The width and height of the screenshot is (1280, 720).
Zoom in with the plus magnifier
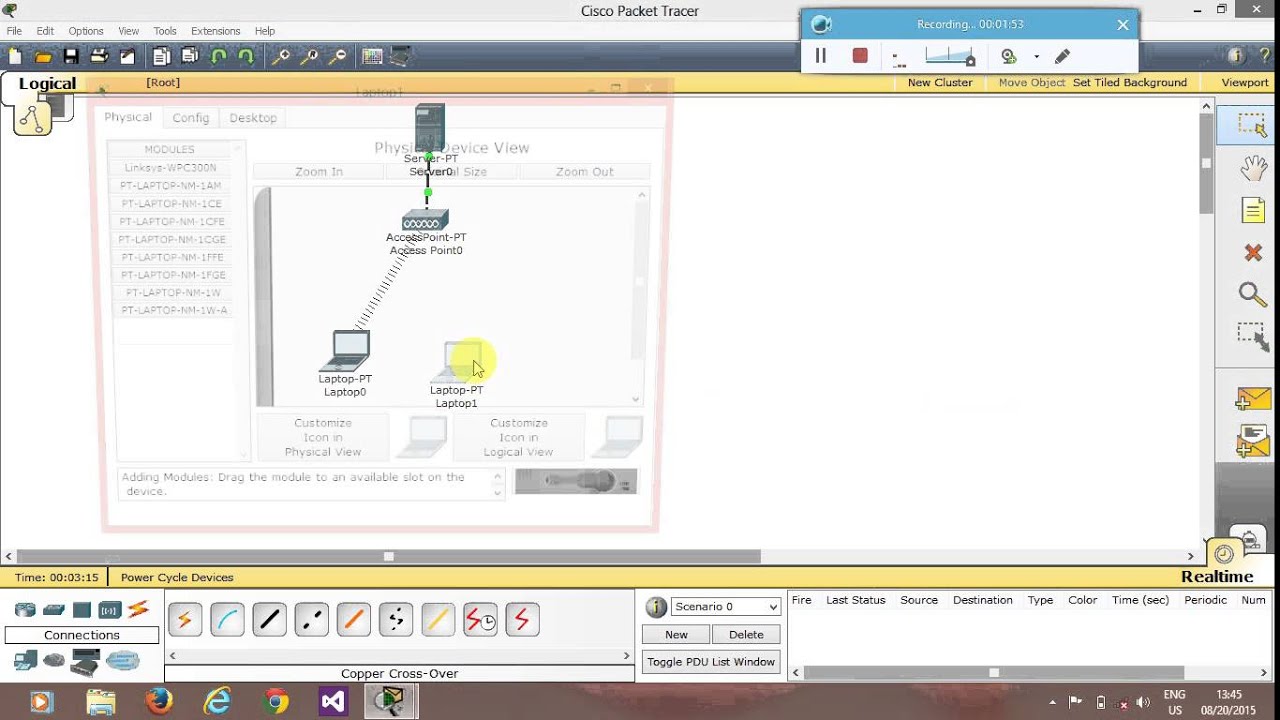(x=281, y=56)
